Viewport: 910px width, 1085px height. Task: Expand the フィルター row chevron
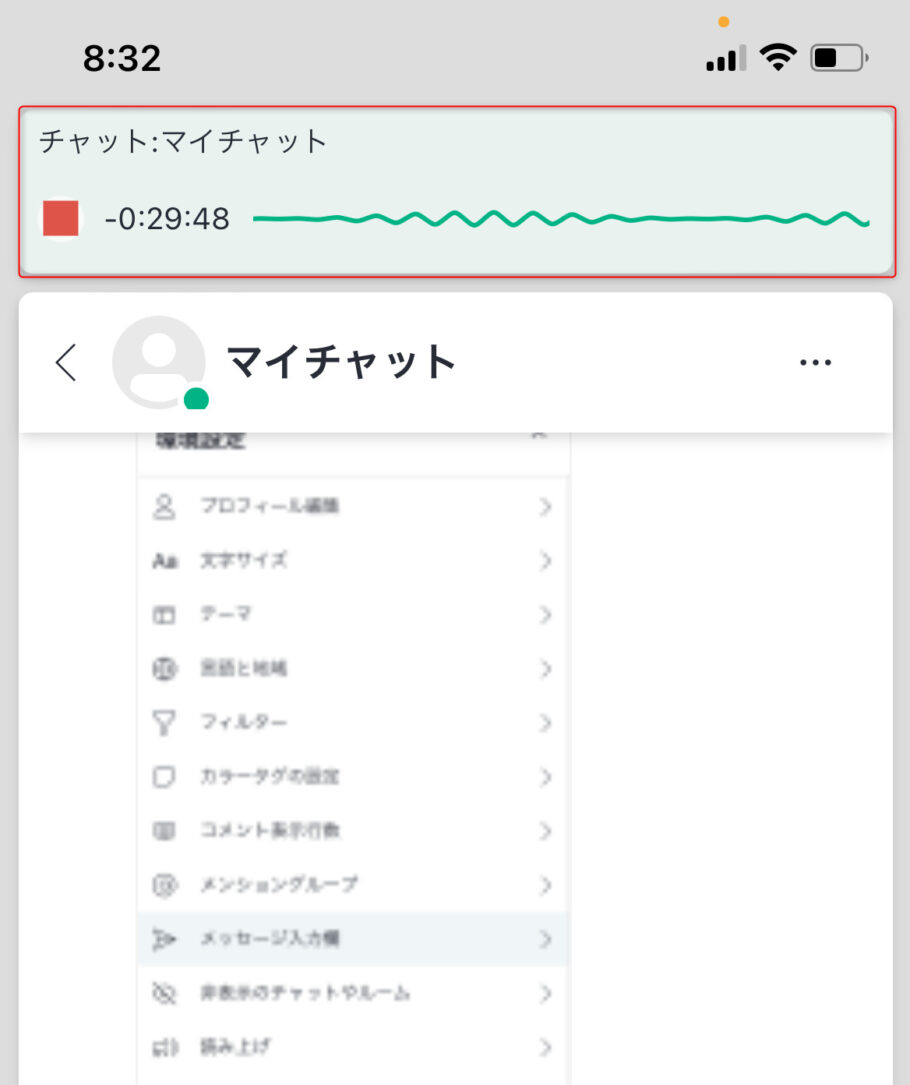[545, 723]
